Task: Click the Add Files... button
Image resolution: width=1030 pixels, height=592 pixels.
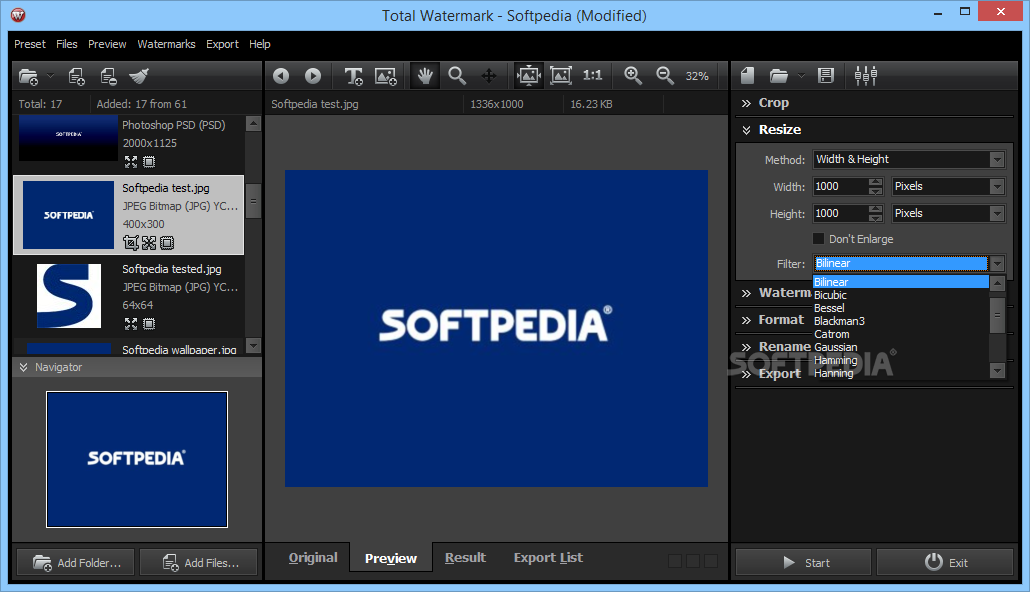Action: (x=199, y=562)
